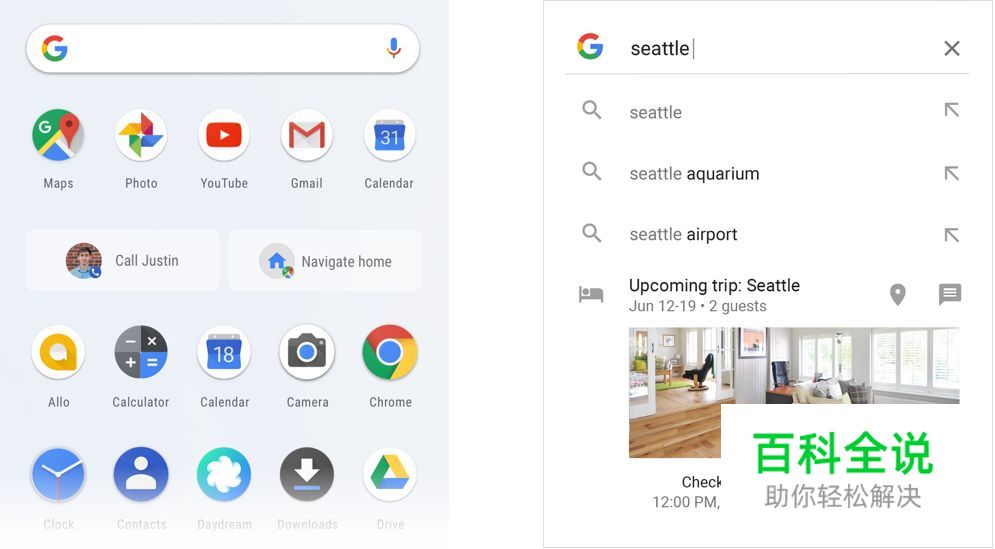995x549 pixels.
Task: Tap the microphone voice search icon
Action: coord(393,48)
